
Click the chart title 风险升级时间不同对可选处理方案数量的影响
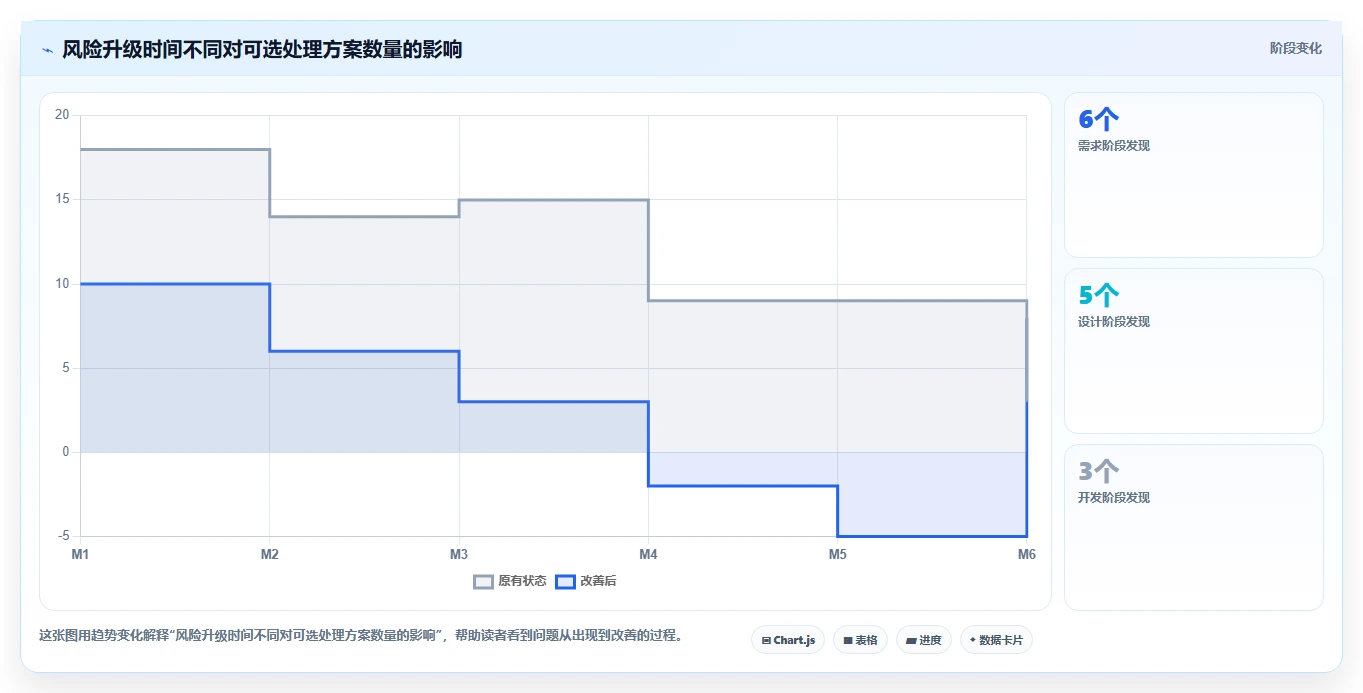(262, 49)
